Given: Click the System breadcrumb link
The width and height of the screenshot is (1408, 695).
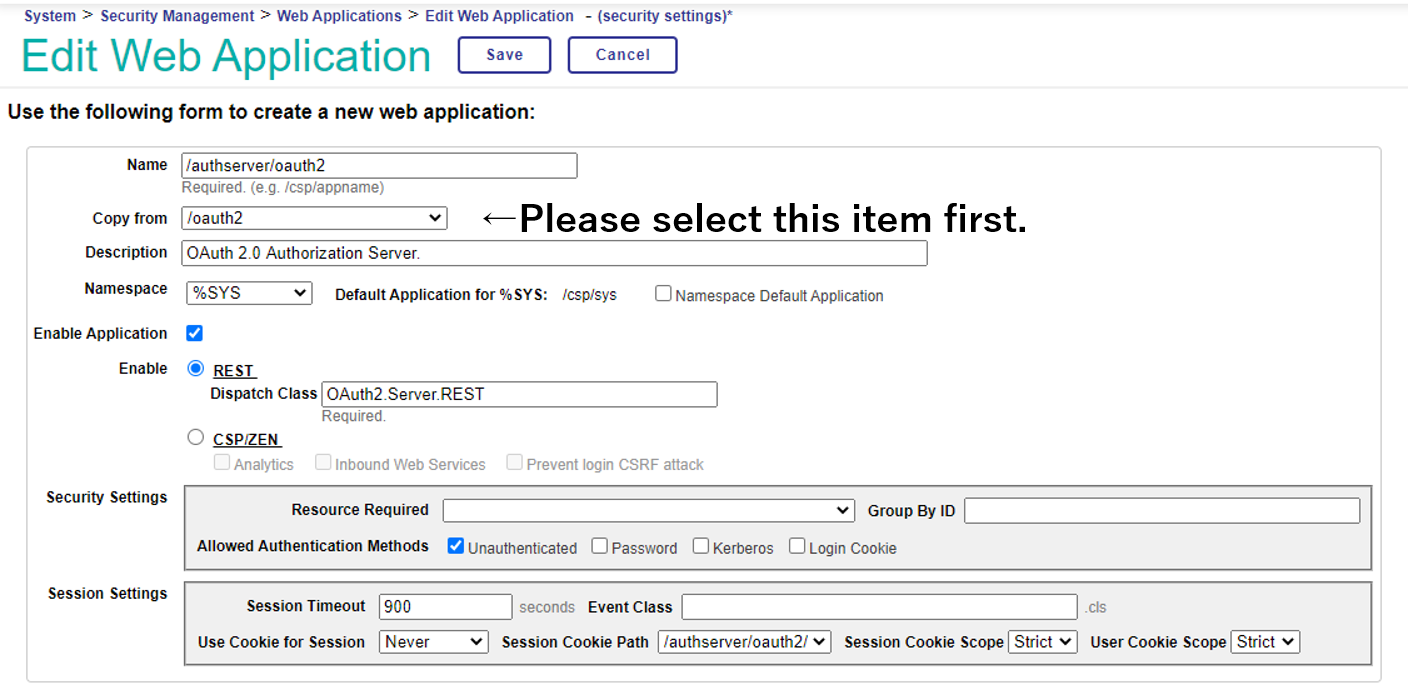Looking at the screenshot, I should pyautogui.click(x=50, y=16).
